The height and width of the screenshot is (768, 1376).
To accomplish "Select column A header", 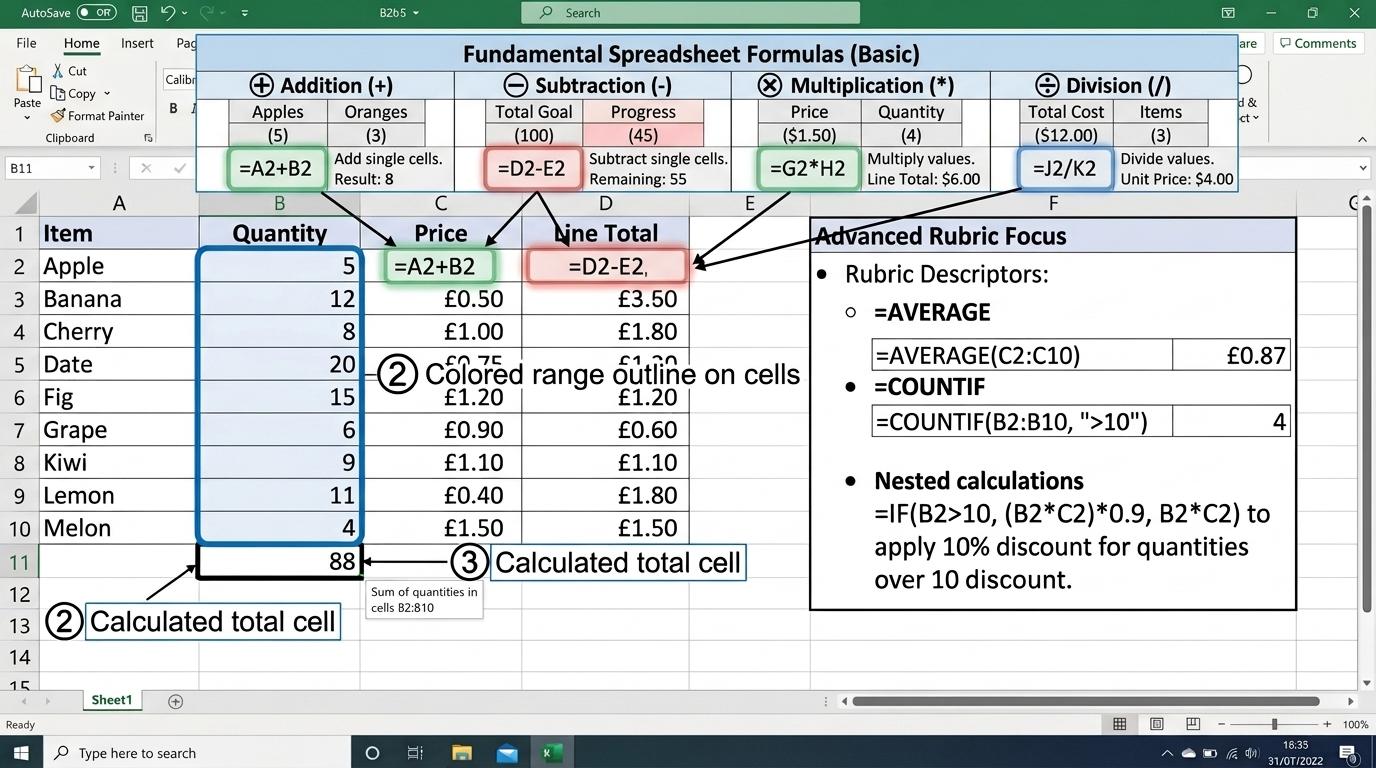I will tap(119, 203).
